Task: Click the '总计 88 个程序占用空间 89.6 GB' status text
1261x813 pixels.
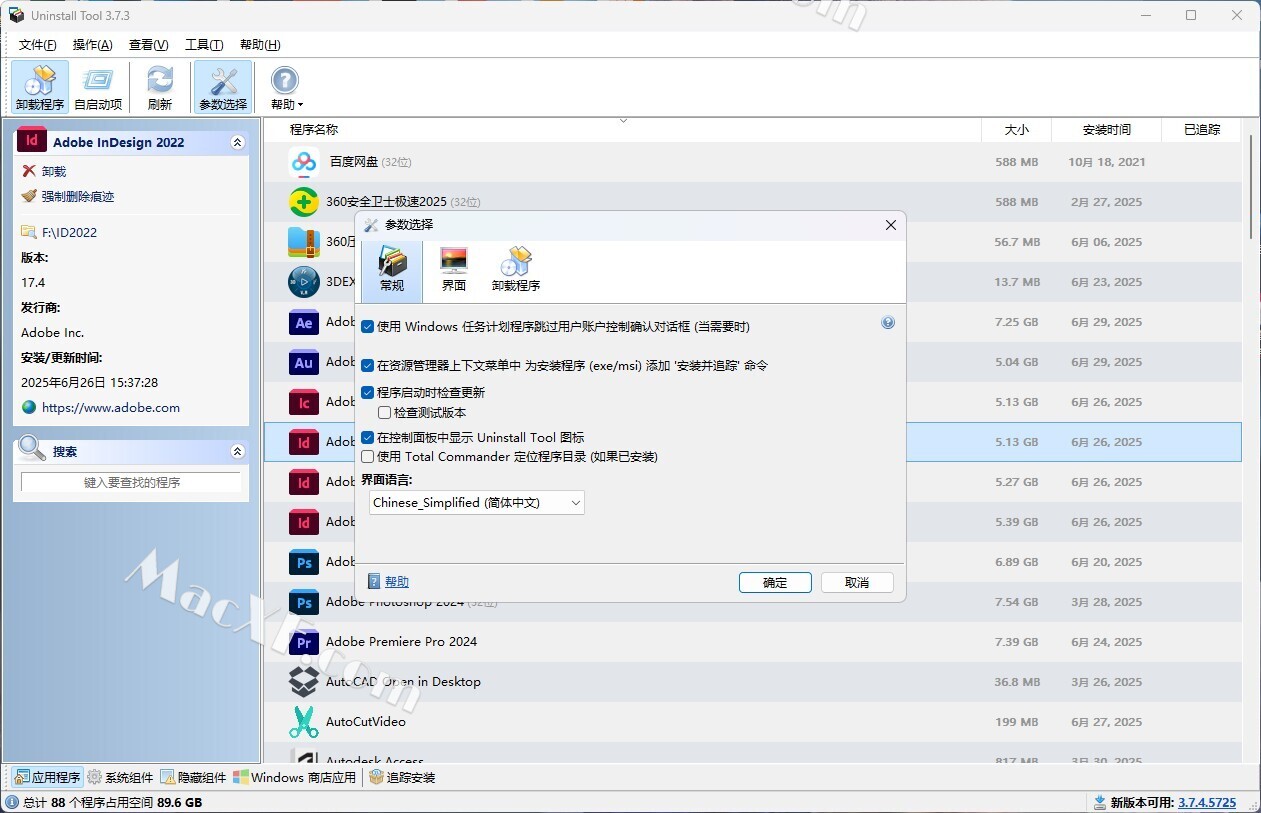Action: point(112,802)
